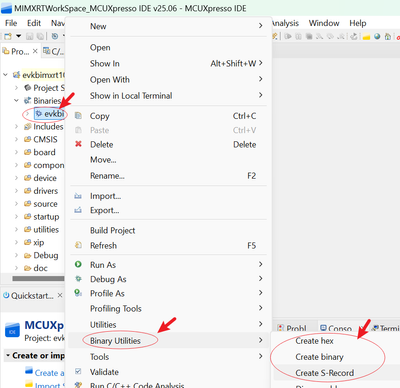The image size is (400, 388).
Task: Click the horizontal scrollbar of Project Explorer
Action: tap(38, 278)
